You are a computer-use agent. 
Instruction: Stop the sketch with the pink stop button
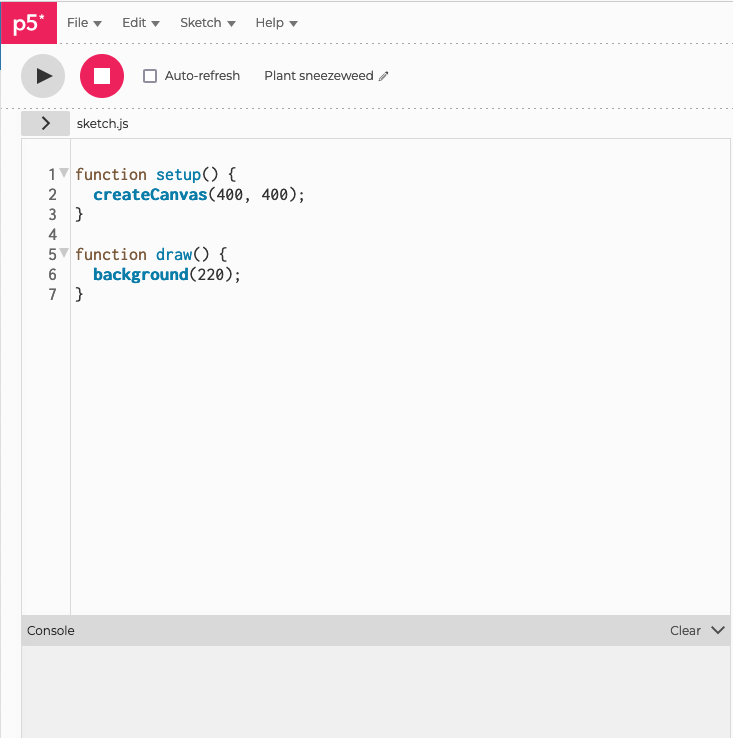pos(102,76)
